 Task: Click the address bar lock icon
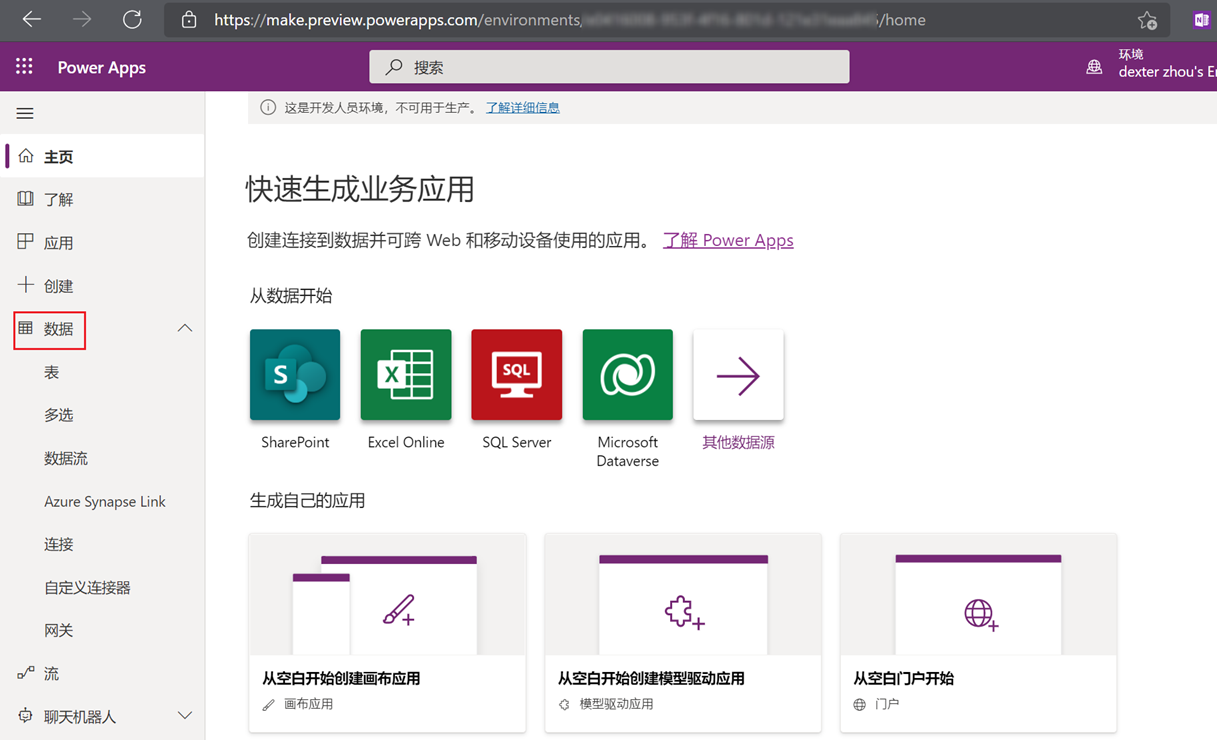pyautogui.click(x=188, y=20)
